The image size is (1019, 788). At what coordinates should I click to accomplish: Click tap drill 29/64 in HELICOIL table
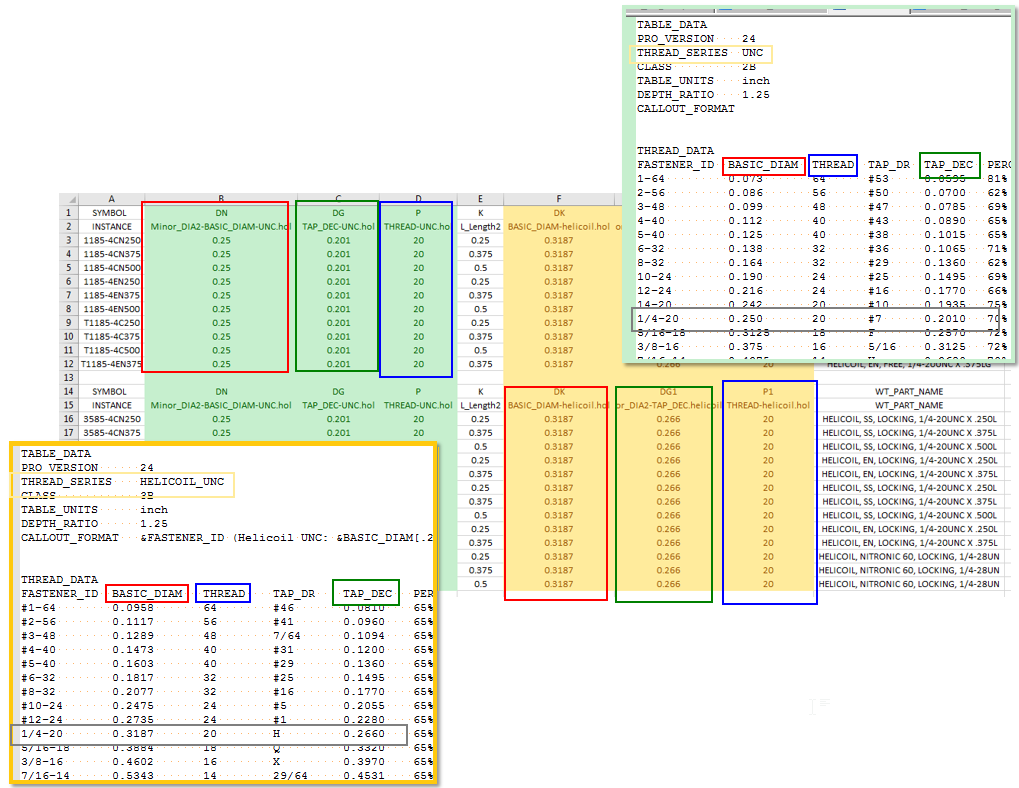tap(290, 776)
